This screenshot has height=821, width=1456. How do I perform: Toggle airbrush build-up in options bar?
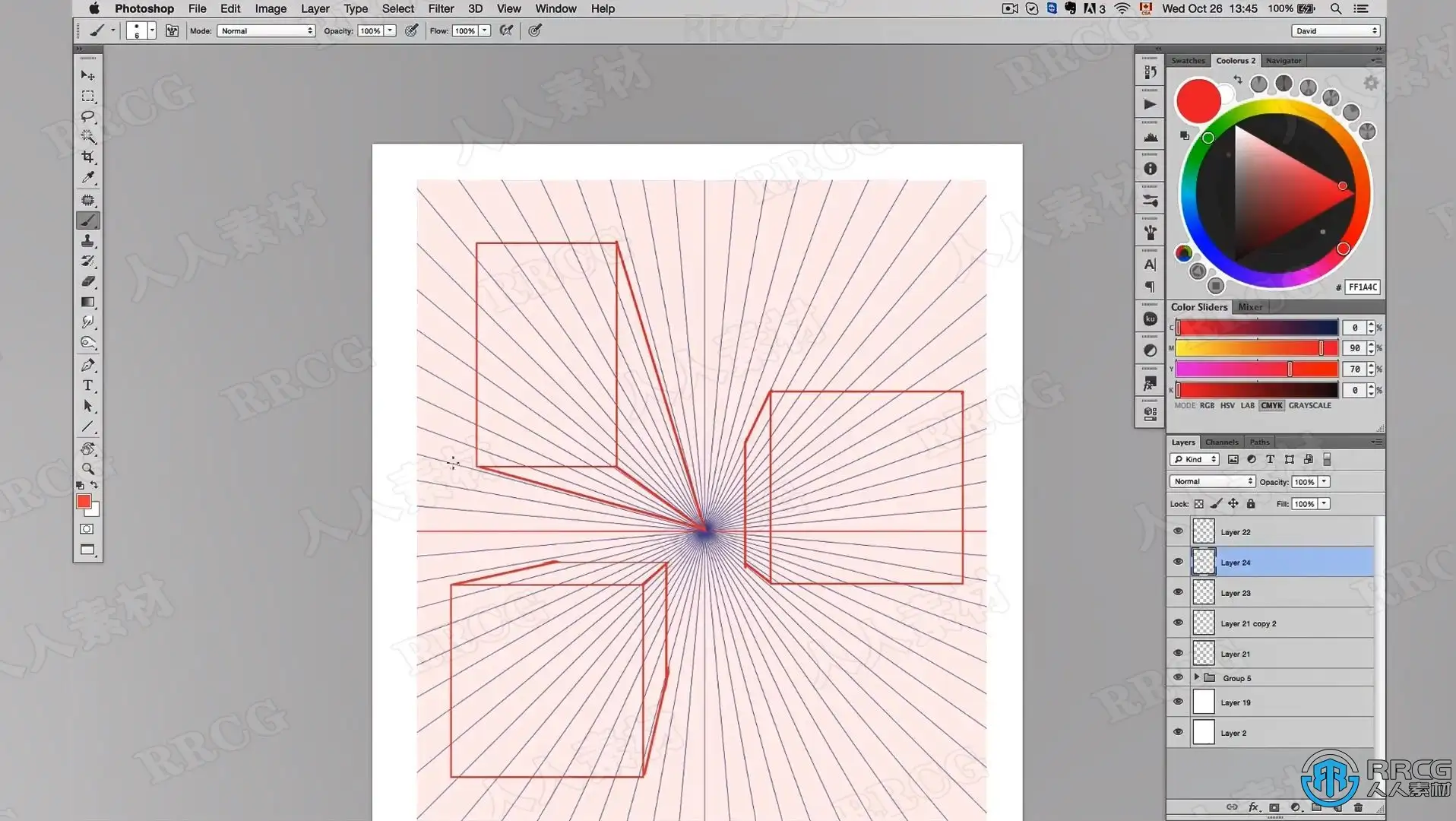[x=506, y=30]
